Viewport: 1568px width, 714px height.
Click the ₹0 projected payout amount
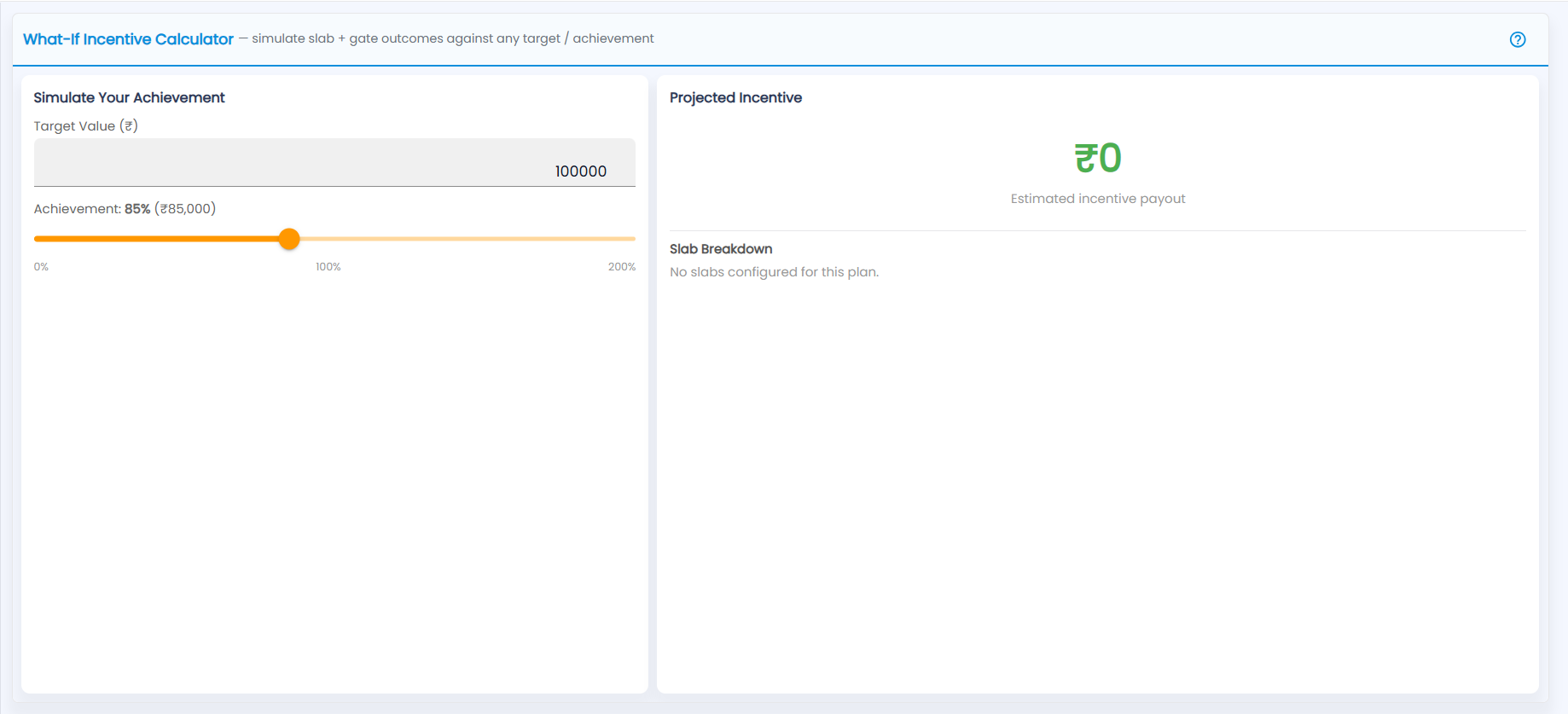point(1098,158)
